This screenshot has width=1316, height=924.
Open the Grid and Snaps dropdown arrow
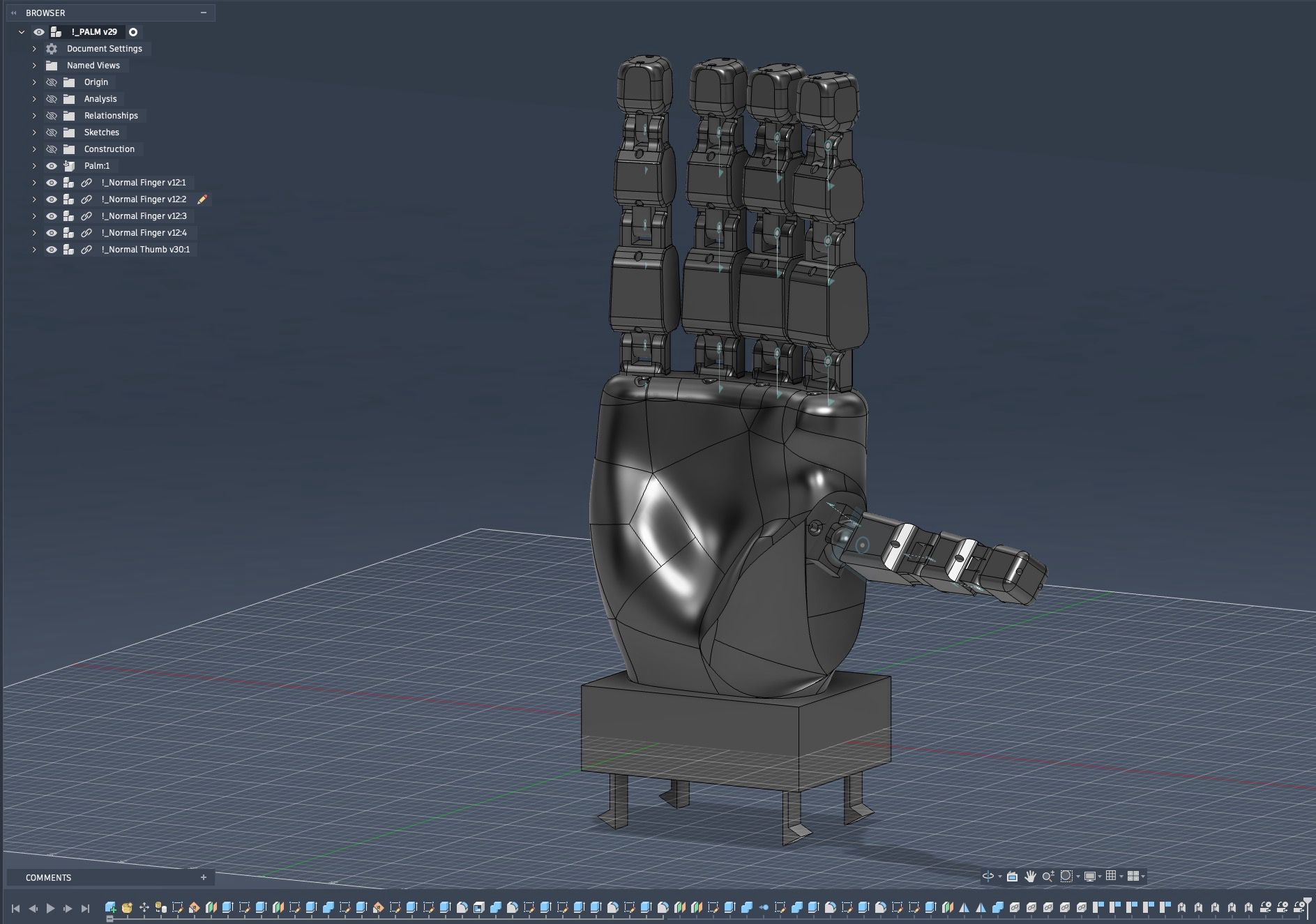pyautogui.click(x=1121, y=877)
